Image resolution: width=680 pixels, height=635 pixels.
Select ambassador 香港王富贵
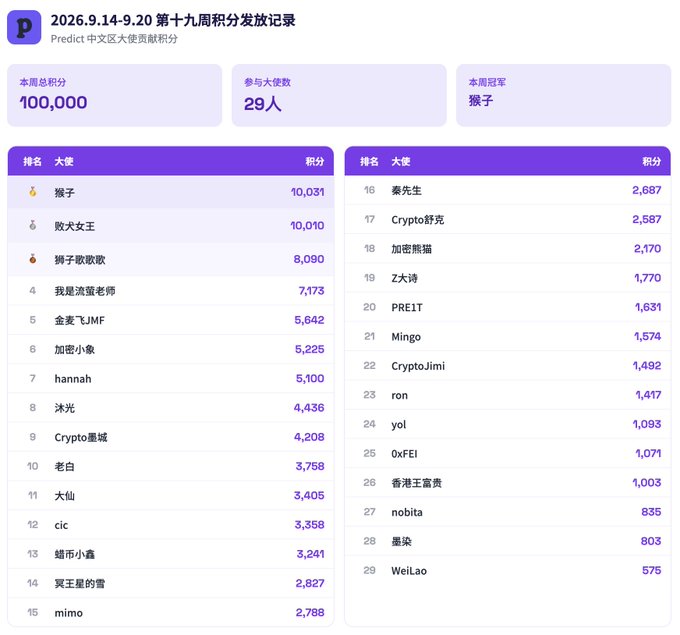[x=417, y=483]
